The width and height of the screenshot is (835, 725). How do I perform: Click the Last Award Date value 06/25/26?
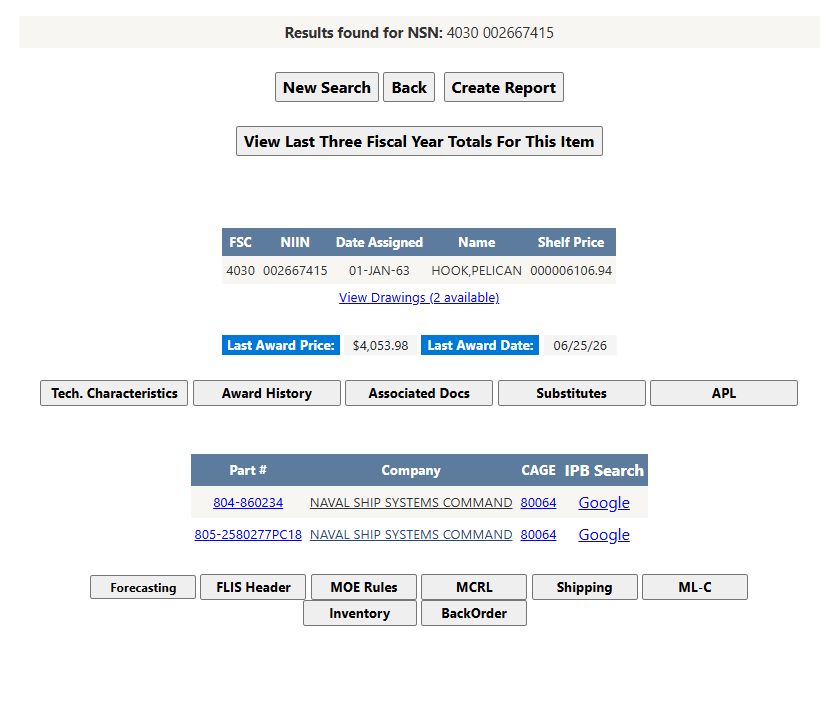pyautogui.click(x=580, y=345)
